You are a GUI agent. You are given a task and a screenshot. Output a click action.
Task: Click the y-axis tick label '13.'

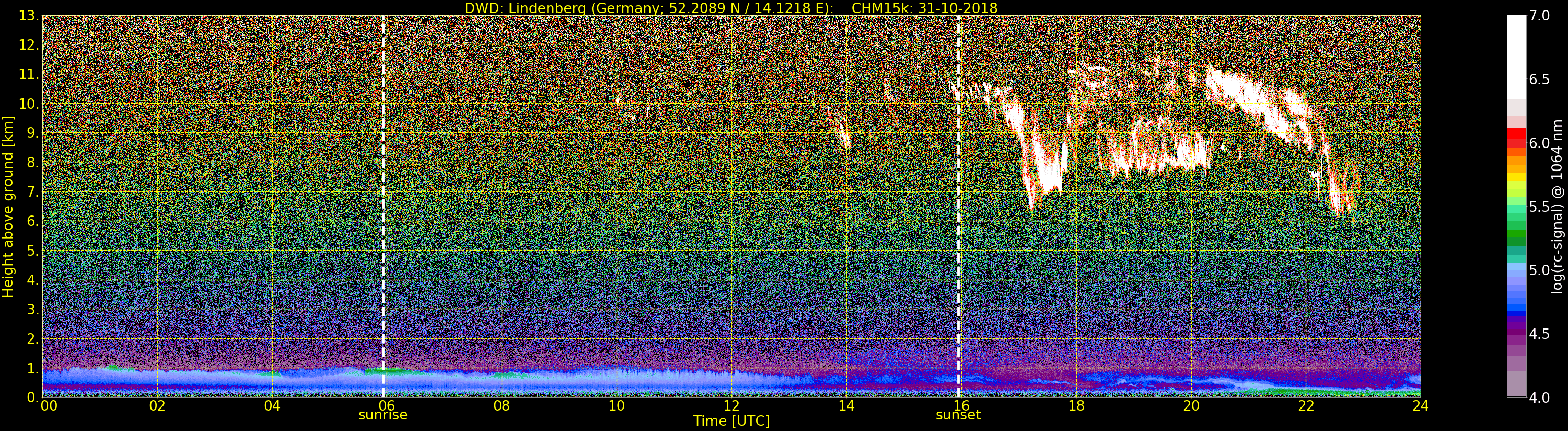click(x=29, y=16)
